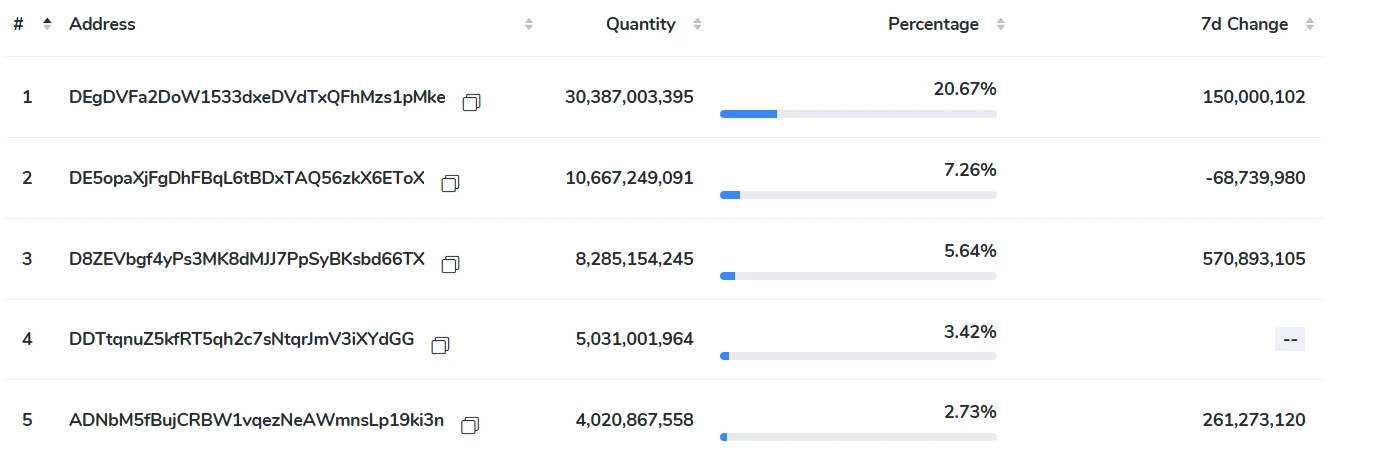Click the empty 7d Change placeholder for rank 4
The image size is (1386, 453).
(x=1289, y=340)
